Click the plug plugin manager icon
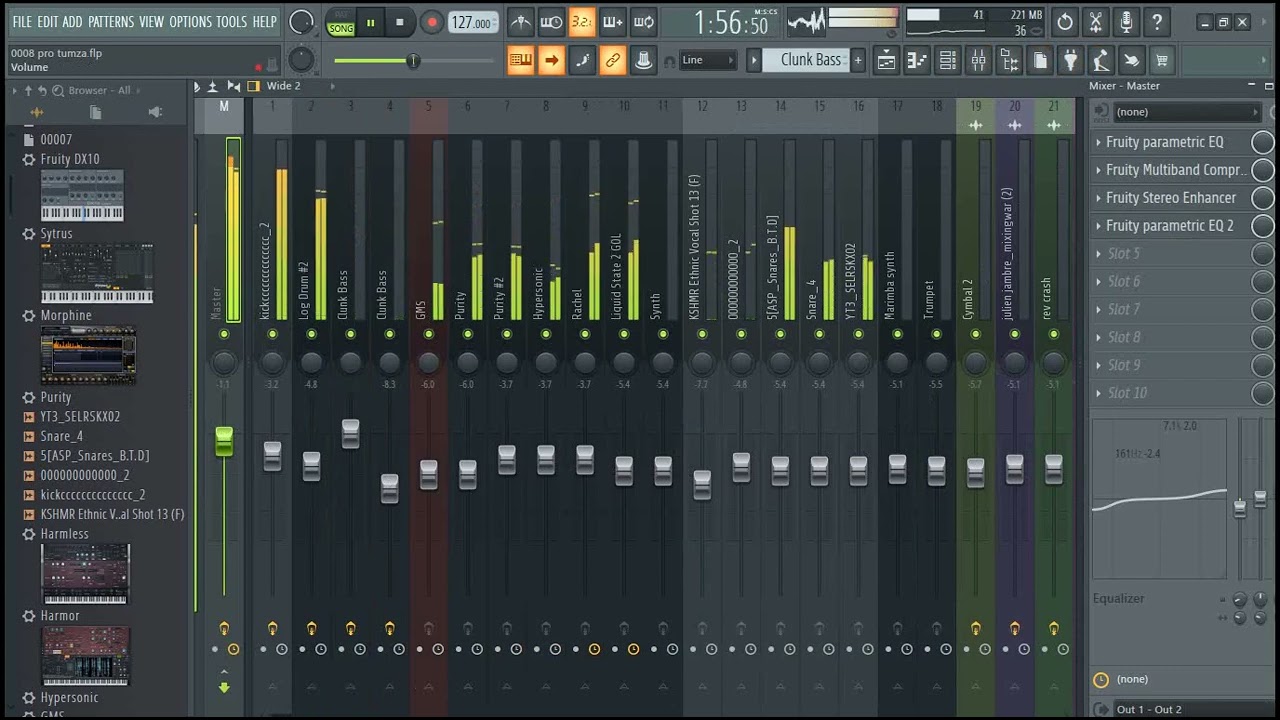 point(1071,60)
